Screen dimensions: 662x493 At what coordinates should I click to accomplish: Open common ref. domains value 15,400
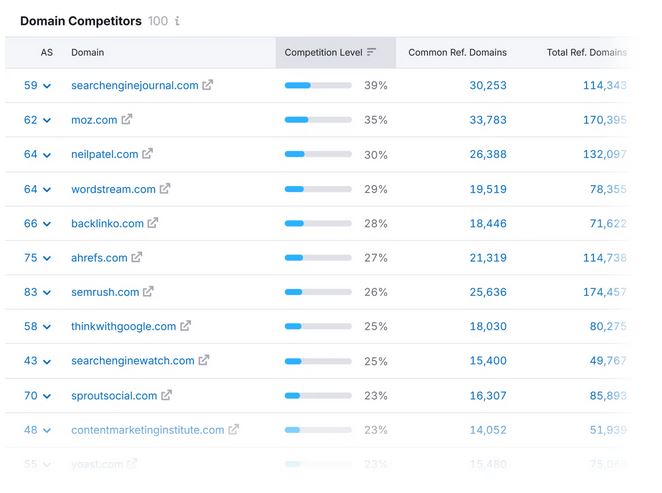(488, 361)
